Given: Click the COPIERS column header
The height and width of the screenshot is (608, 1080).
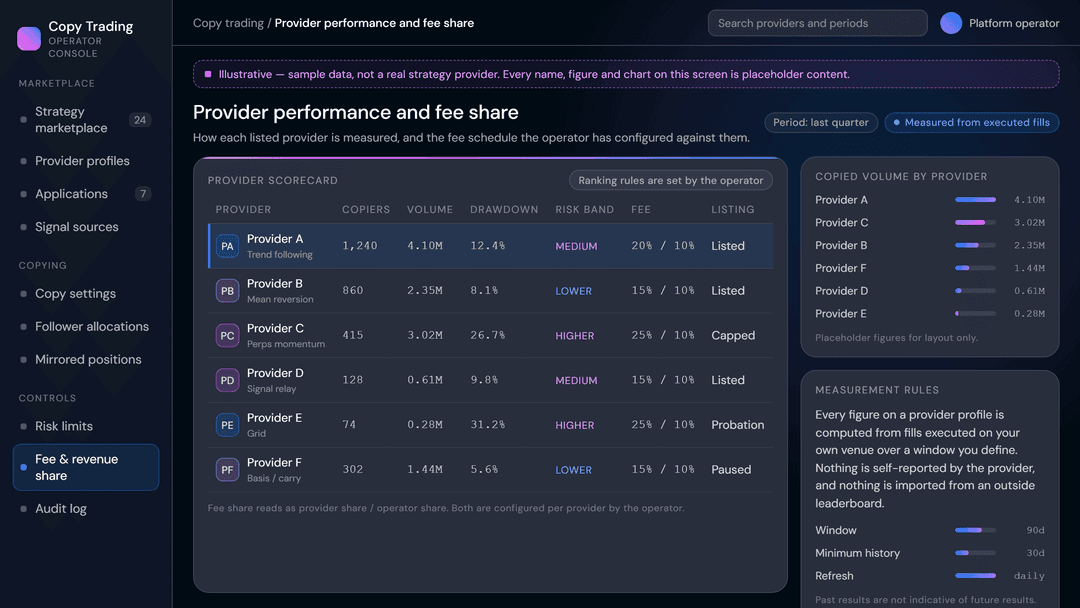Looking at the screenshot, I should click(366, 209).
